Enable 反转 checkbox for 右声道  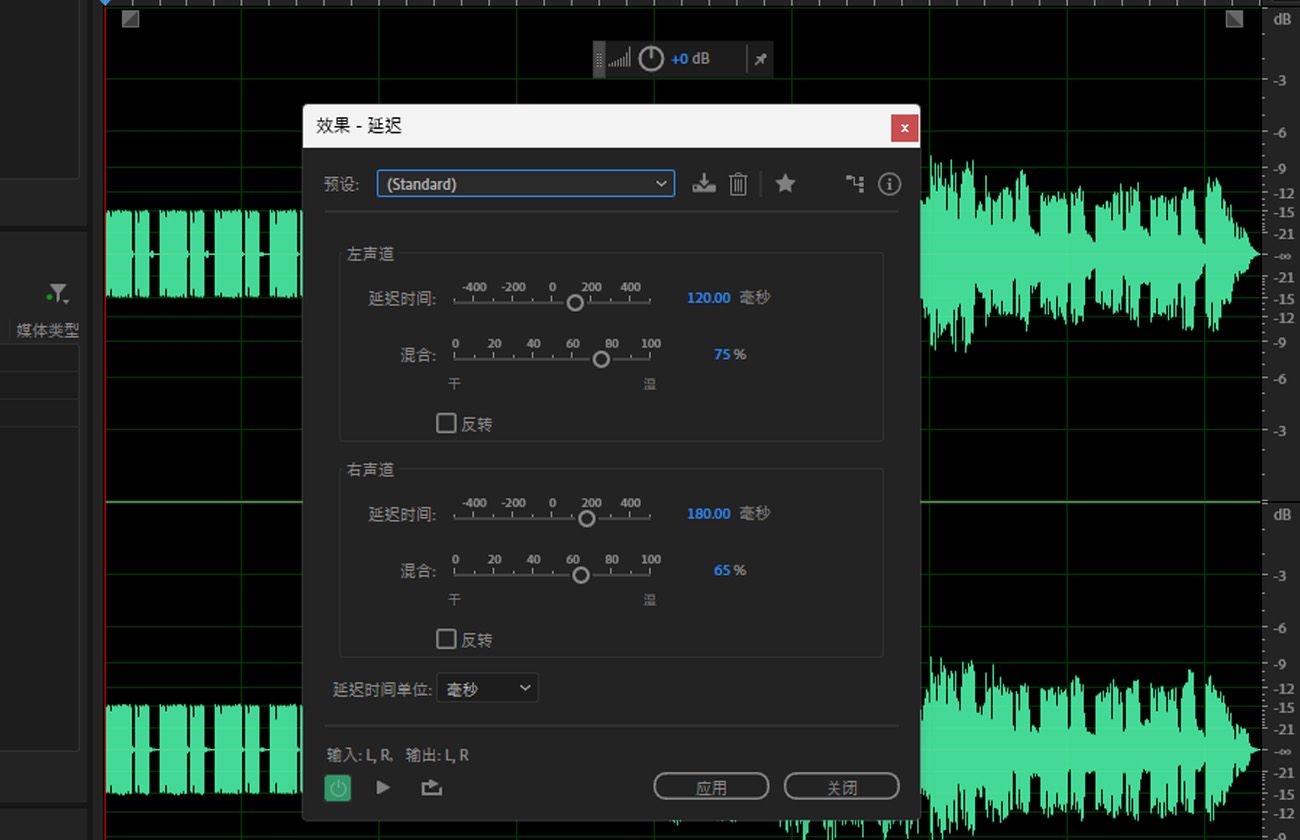click(x=446, y=639)
